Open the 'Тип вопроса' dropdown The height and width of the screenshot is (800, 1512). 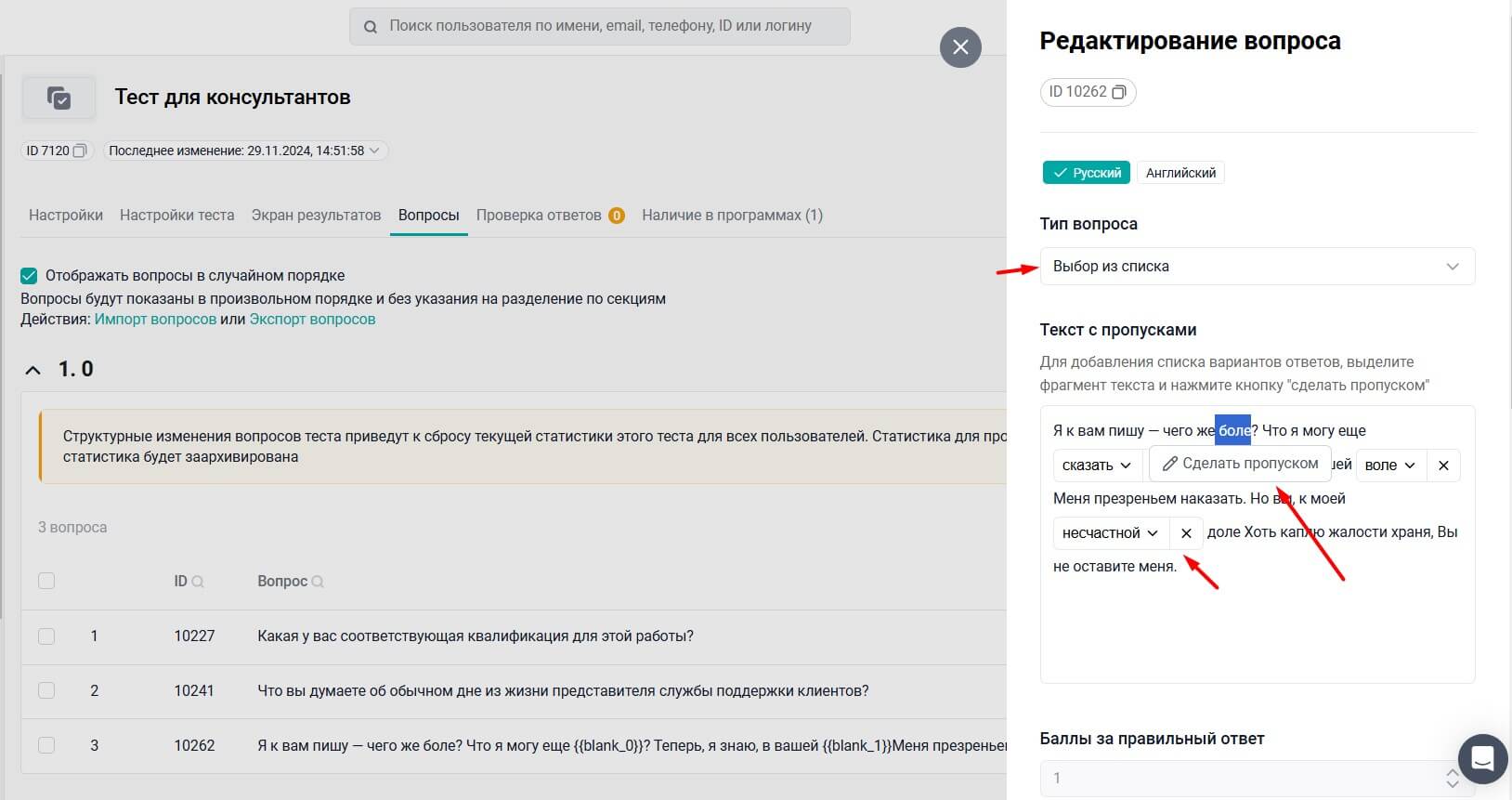(x=1257, y=267)
